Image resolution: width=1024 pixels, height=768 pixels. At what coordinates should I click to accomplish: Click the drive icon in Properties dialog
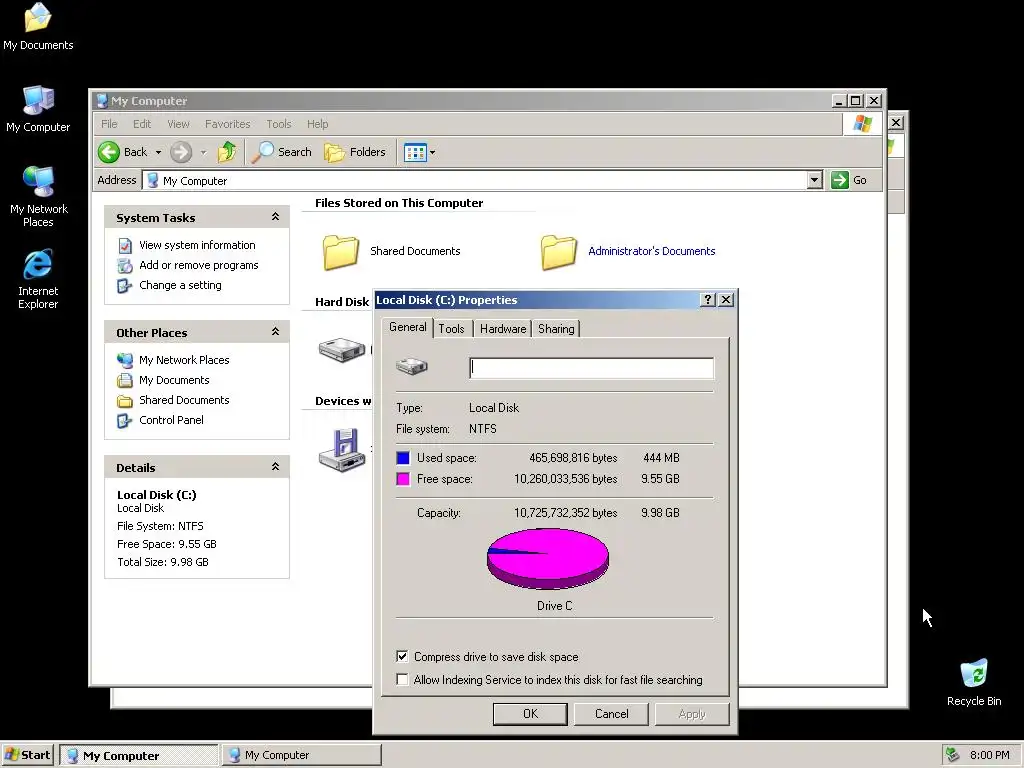tap(412, 366)
